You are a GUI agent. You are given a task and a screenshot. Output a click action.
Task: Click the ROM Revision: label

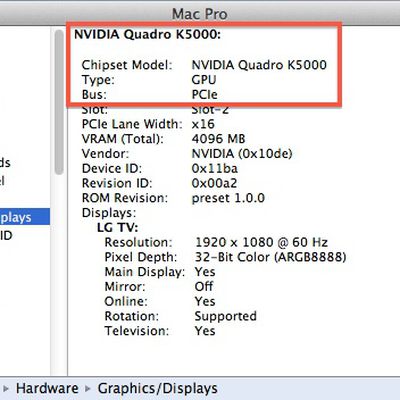click(x=125, y=198)
